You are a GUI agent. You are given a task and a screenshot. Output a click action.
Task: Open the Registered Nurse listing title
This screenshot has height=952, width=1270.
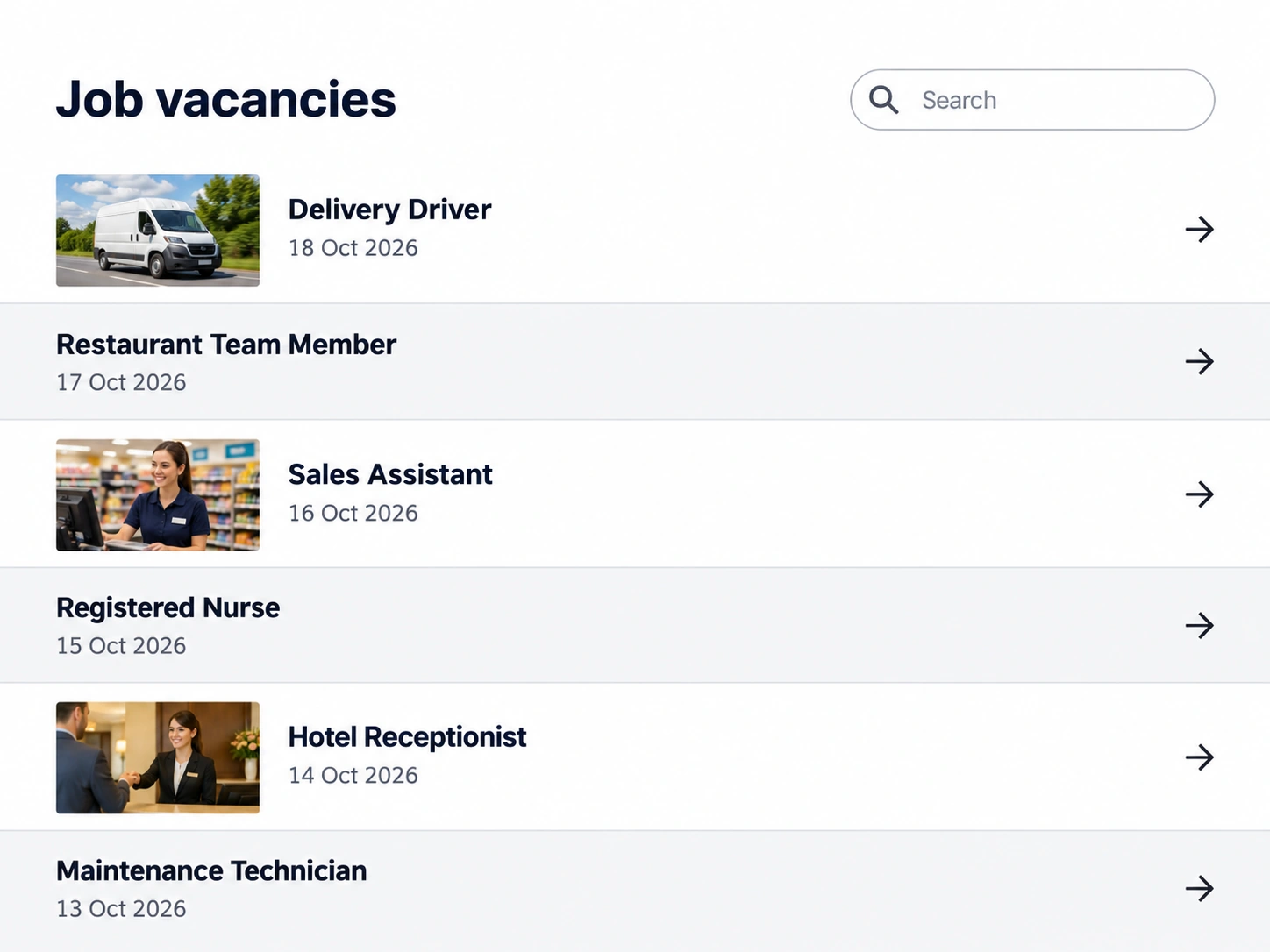tap(168, 607)
